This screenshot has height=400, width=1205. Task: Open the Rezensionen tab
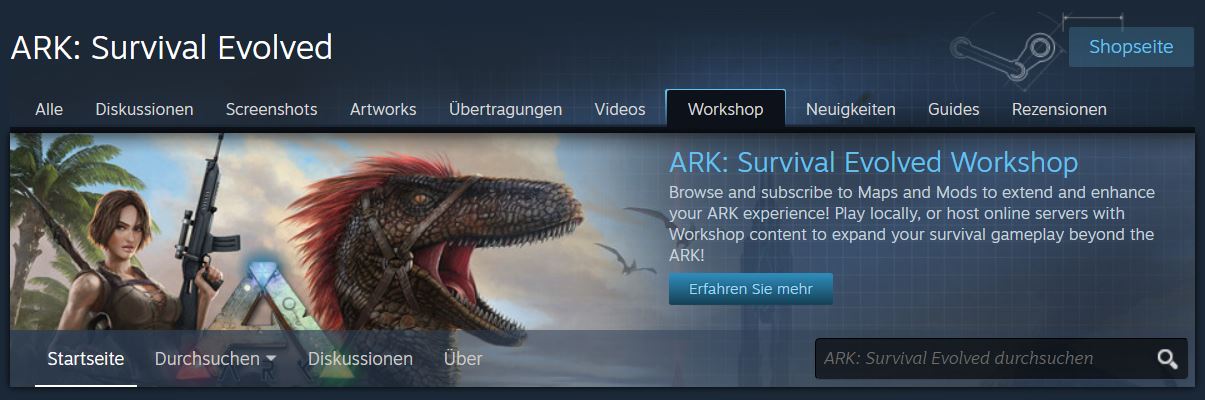(1059, 109)
